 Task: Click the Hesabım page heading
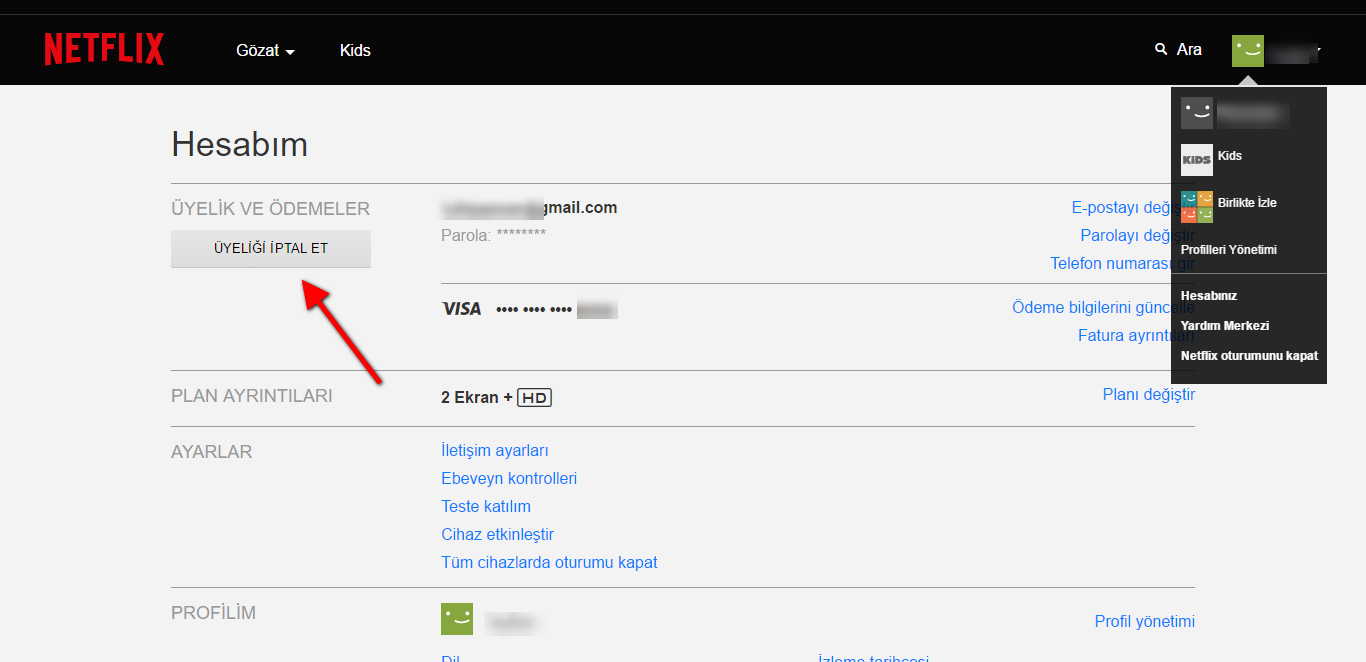click(240, 145)
